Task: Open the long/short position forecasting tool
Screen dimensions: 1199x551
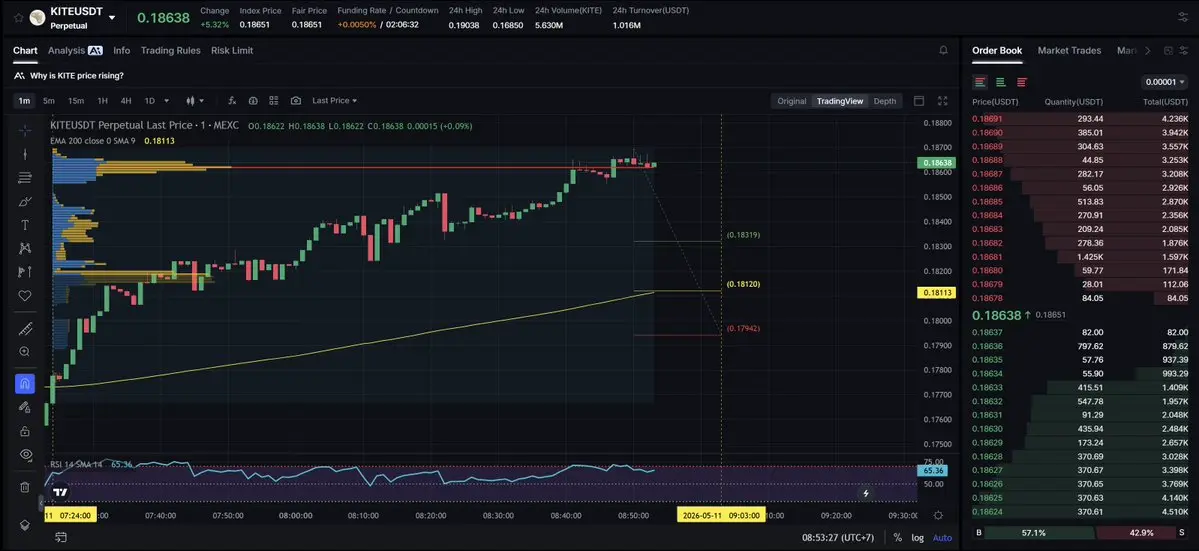Action: [x=24, y=271]
